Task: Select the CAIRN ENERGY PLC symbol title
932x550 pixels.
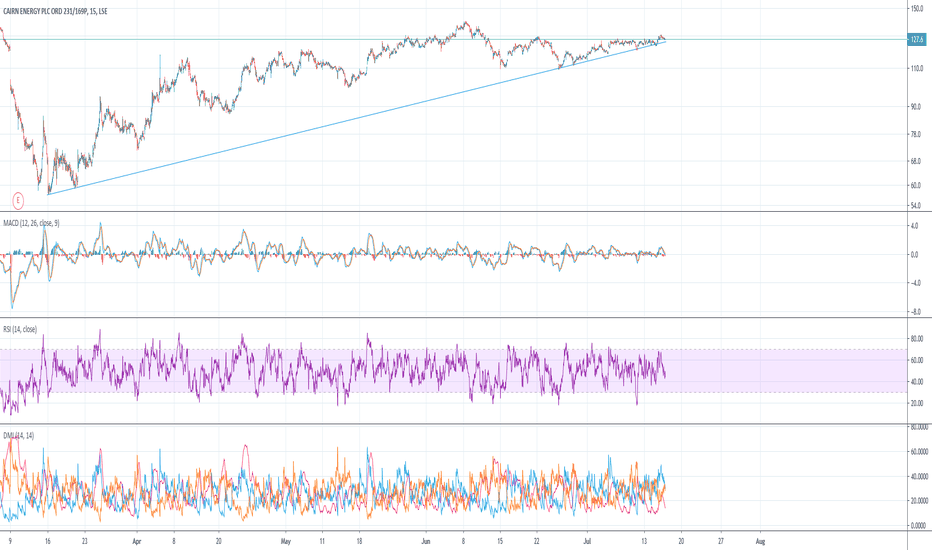Action: tap(55, 11)
